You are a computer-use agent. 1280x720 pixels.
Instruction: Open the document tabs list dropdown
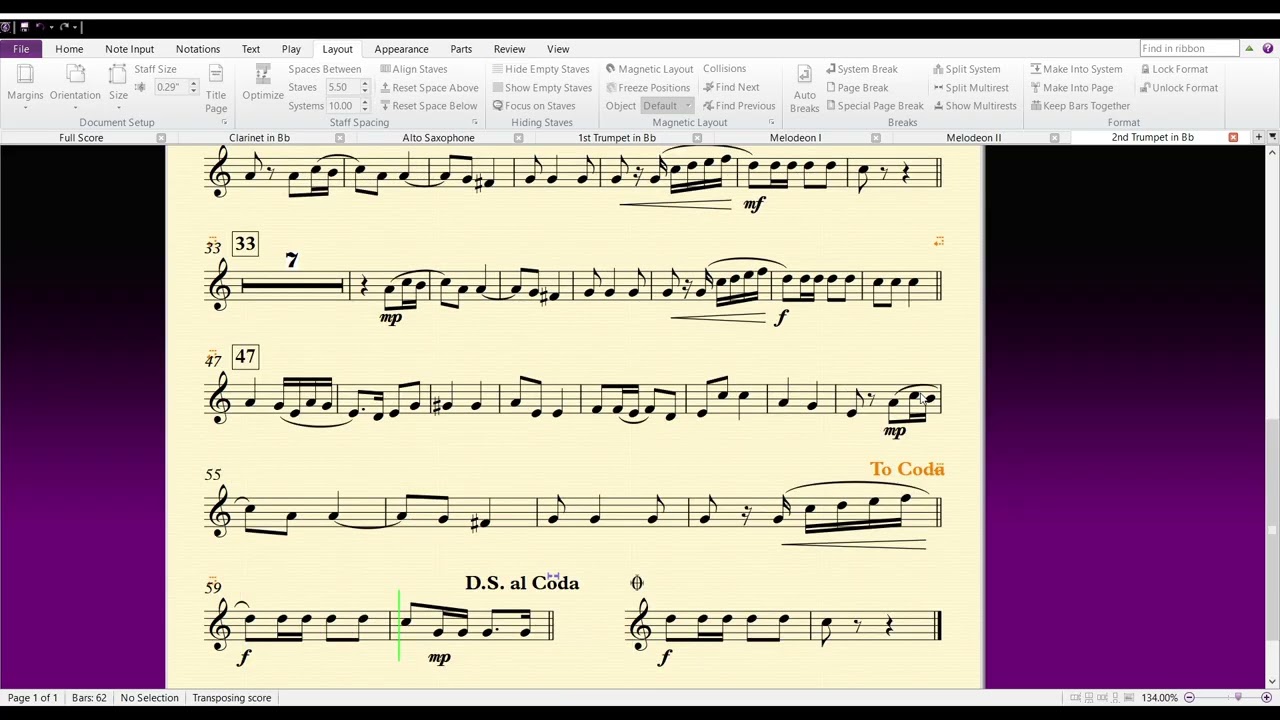(1272, 137)
